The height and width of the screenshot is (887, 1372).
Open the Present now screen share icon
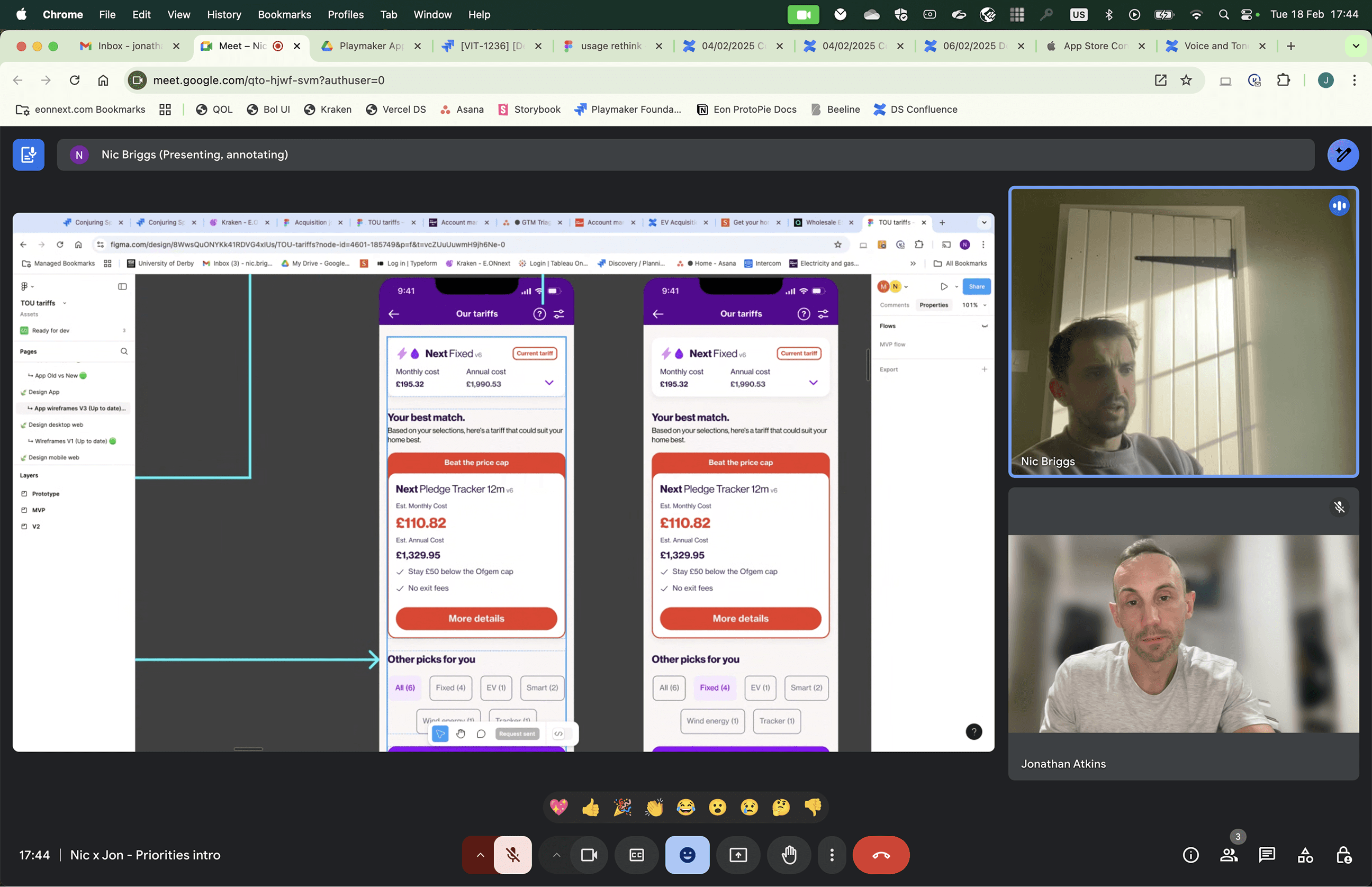[x=738, y=855]
